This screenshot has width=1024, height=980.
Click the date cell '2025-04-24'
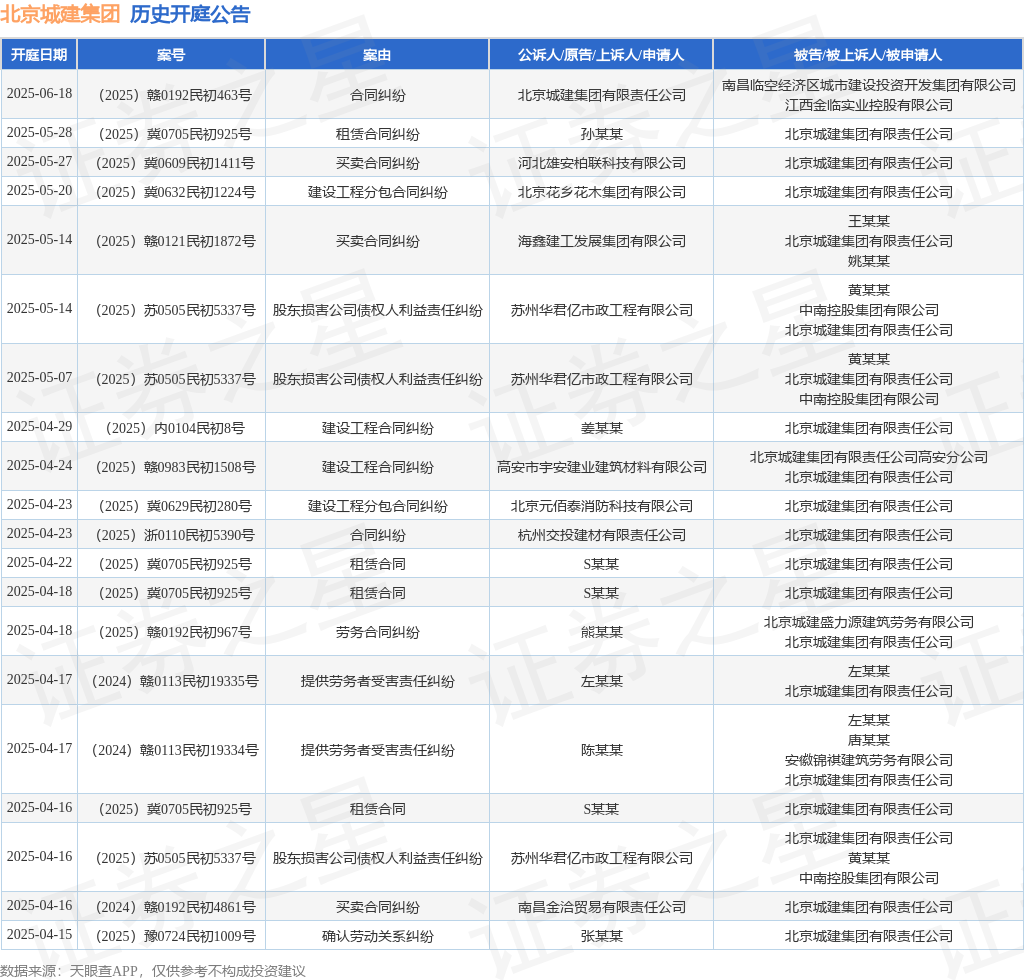click(x=39, y=466)
